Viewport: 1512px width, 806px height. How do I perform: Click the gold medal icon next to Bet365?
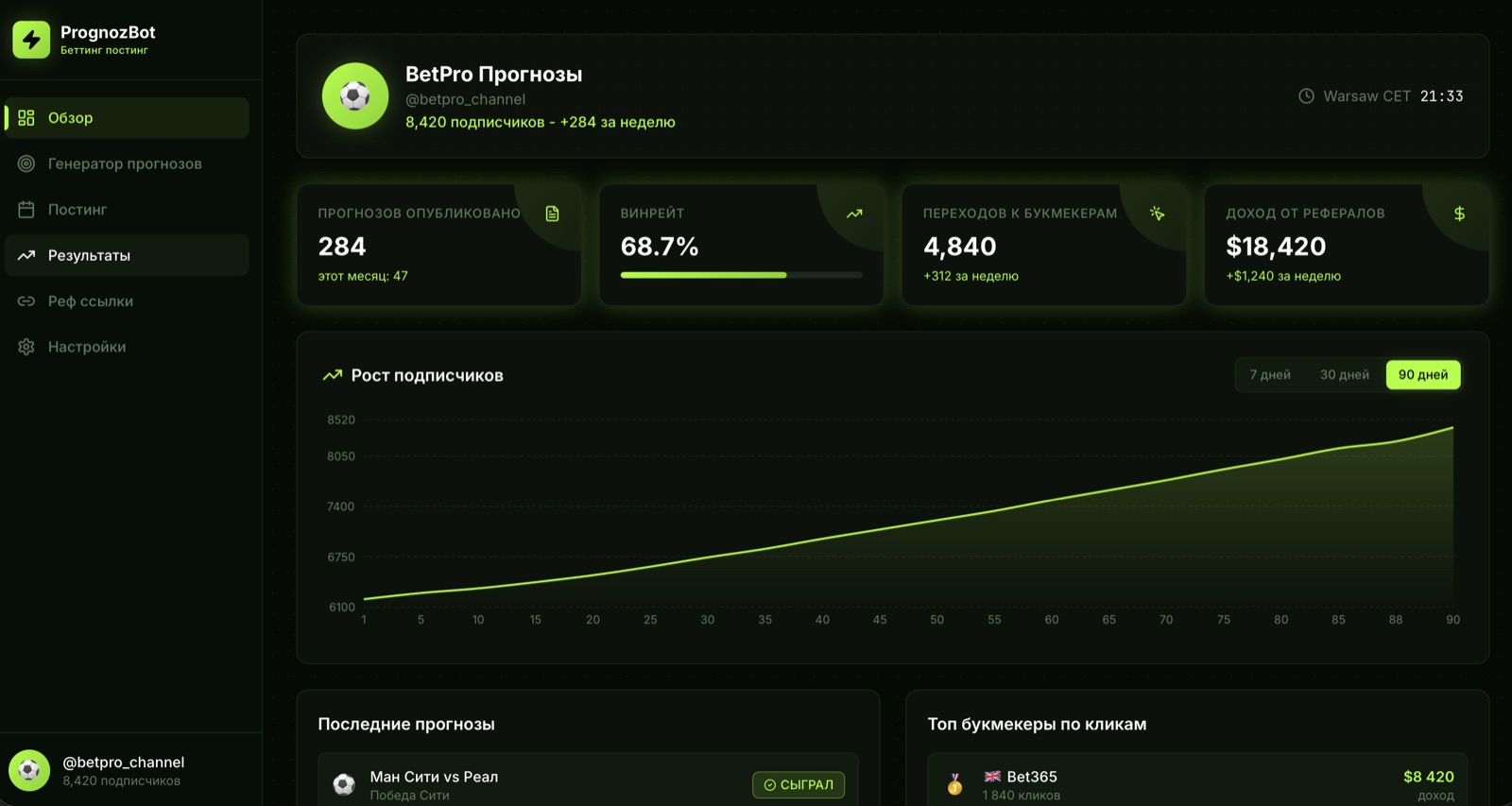[x=954, y=784]
